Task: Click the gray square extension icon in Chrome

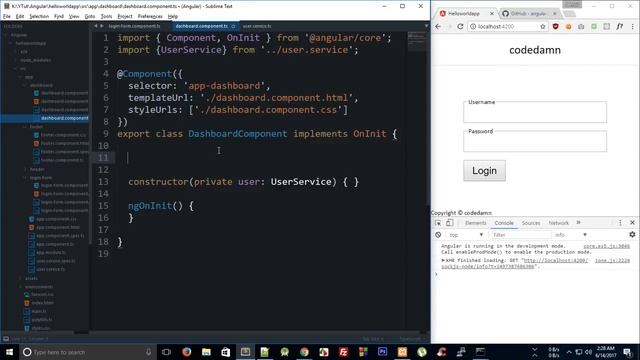Action: [x=607, y=27]
